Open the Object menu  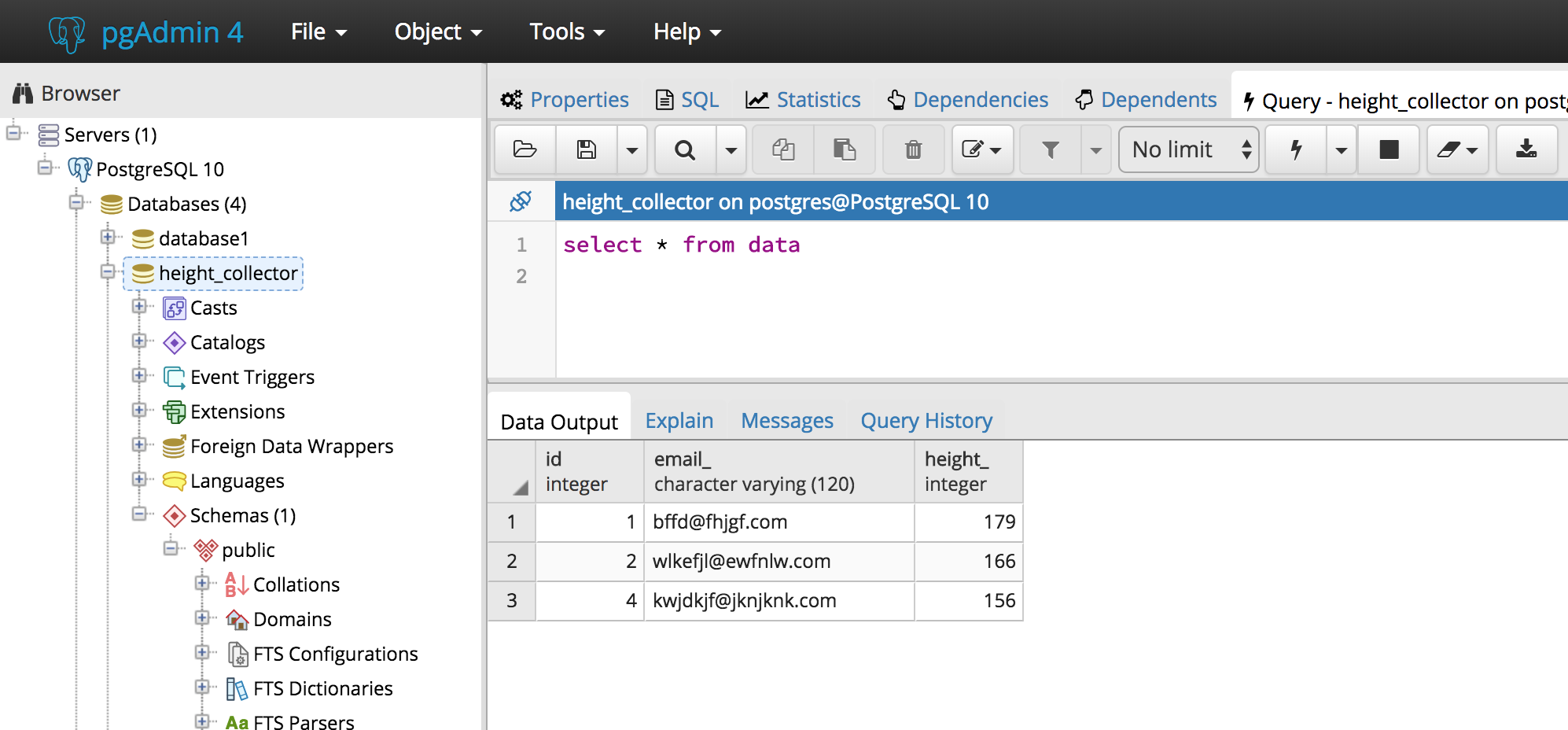coord(438,31)
